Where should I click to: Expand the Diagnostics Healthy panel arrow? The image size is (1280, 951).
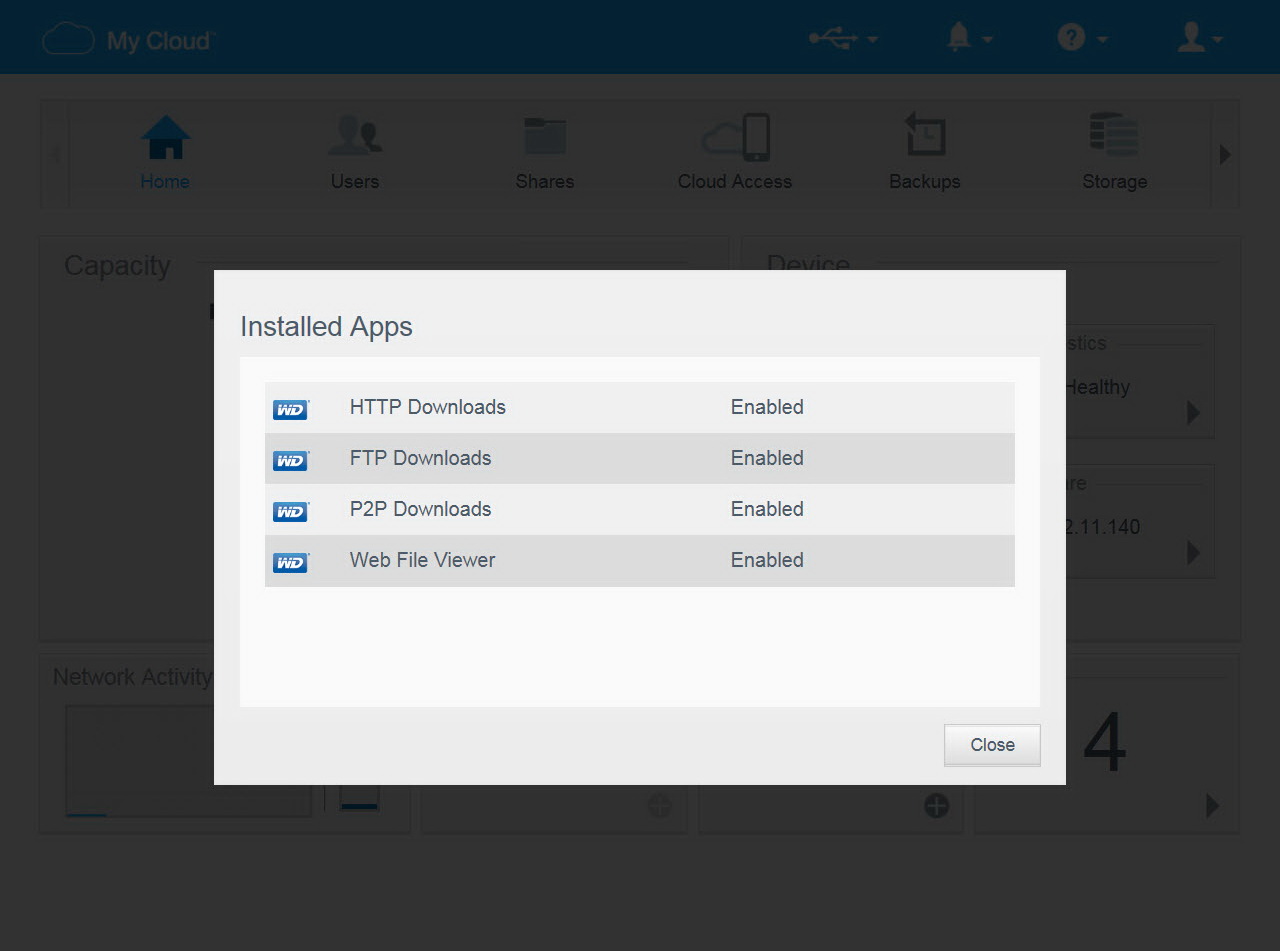point(1193,412)
